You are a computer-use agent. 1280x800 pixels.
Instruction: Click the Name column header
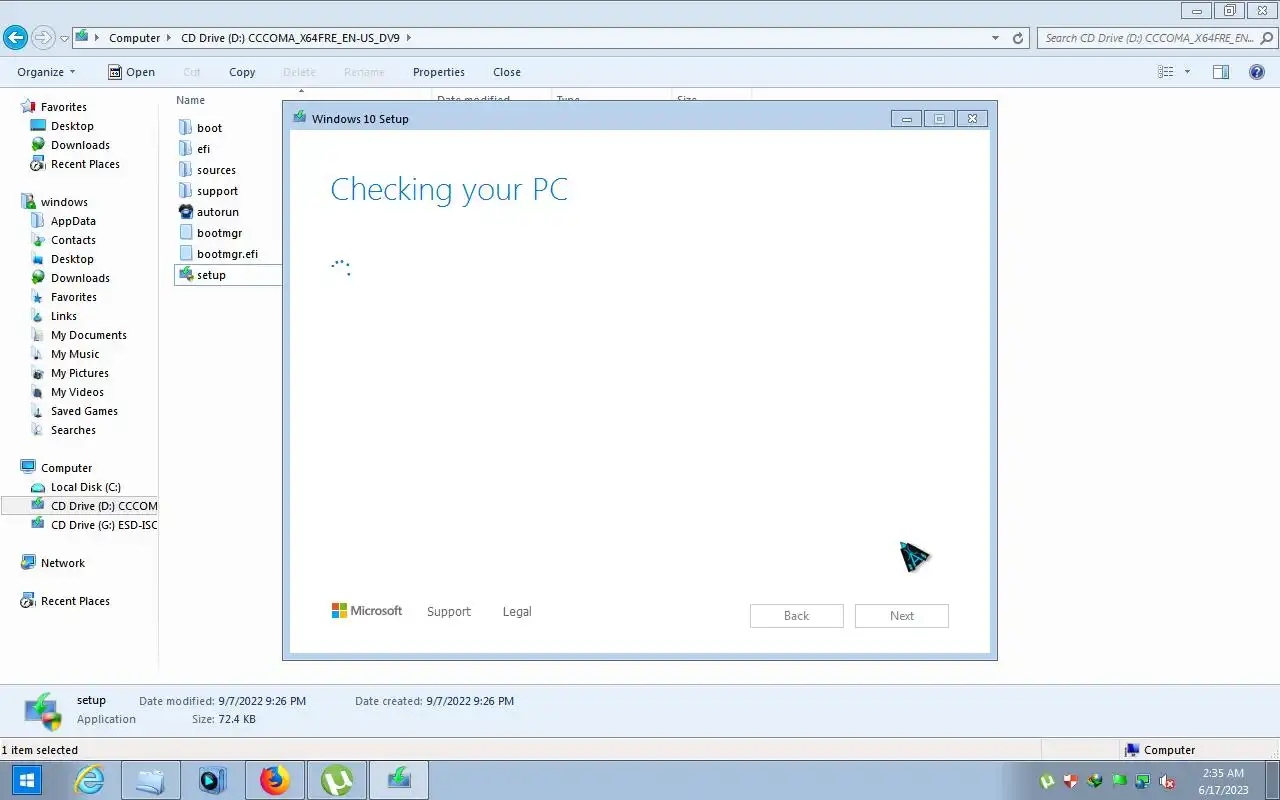[190, 100]
